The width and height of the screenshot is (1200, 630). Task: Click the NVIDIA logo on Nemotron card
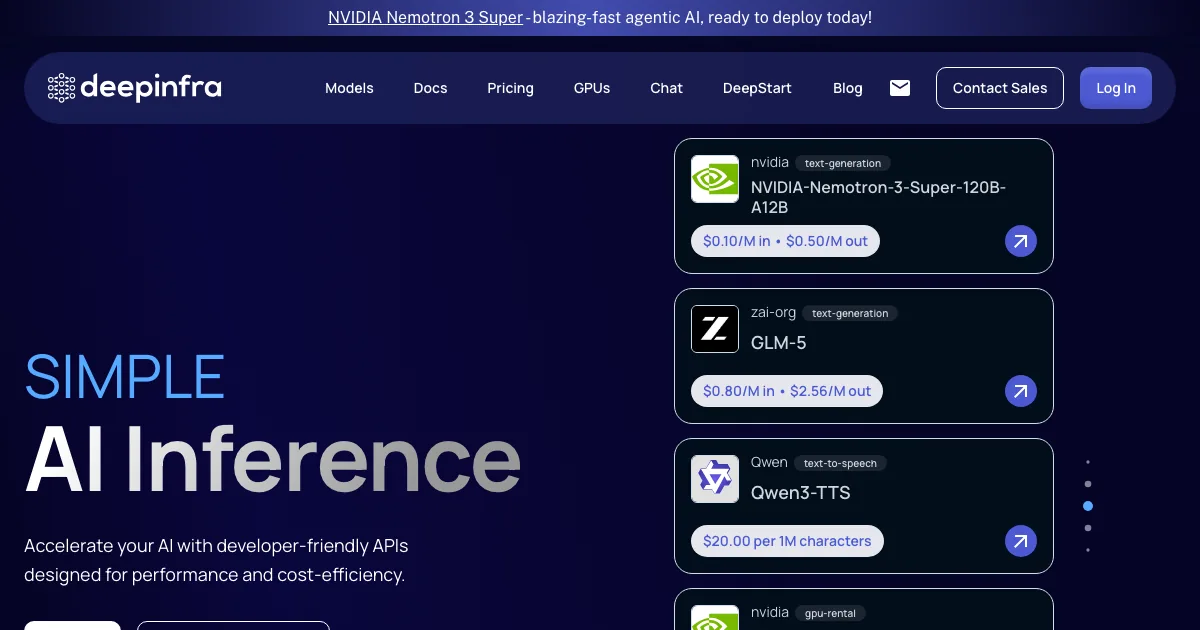coord(715,179)
